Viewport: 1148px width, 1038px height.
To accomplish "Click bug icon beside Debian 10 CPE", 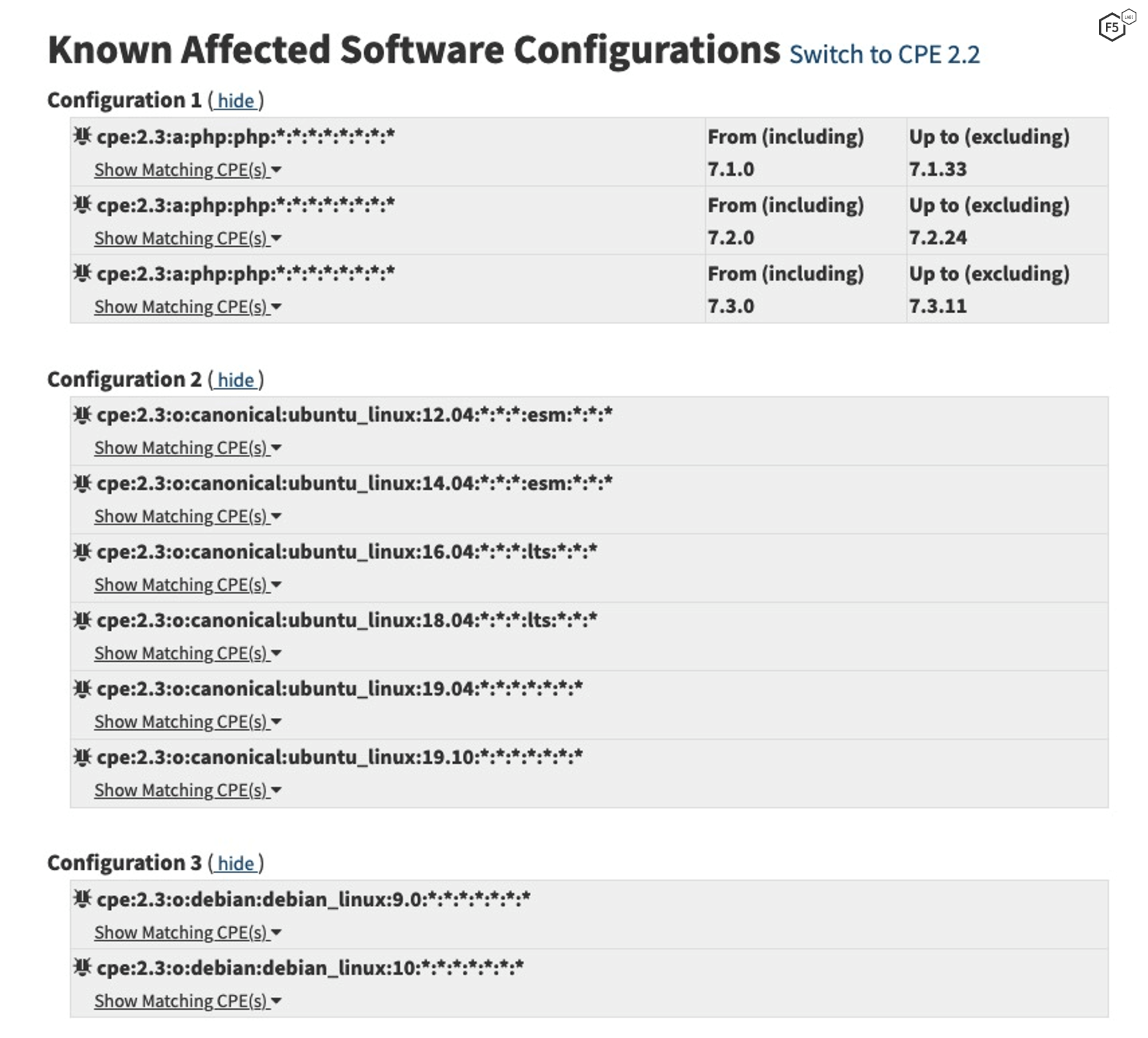I will click(82, 966).
